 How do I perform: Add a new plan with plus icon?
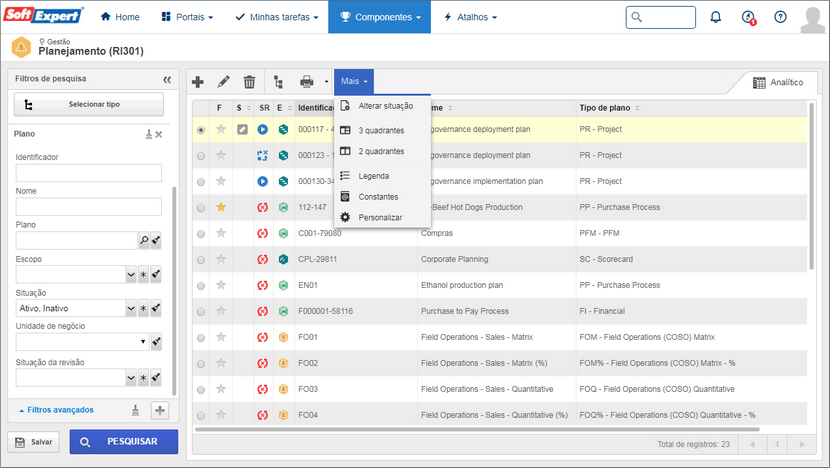click(198, 82)
